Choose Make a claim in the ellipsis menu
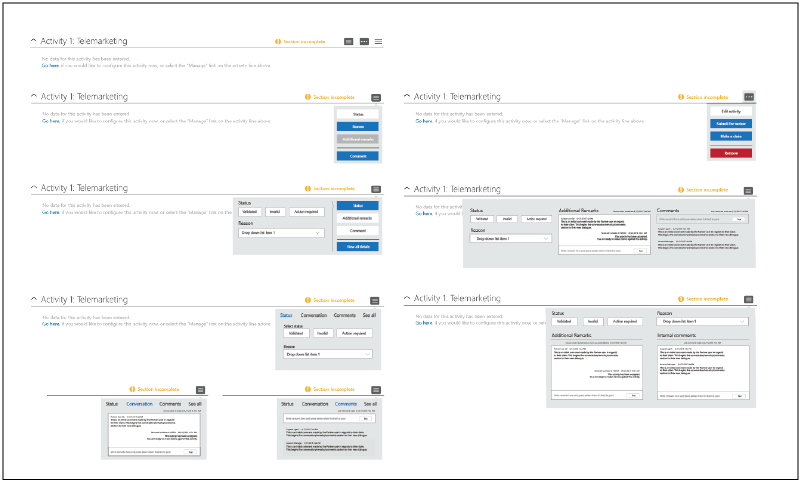 tap(730, 135)
